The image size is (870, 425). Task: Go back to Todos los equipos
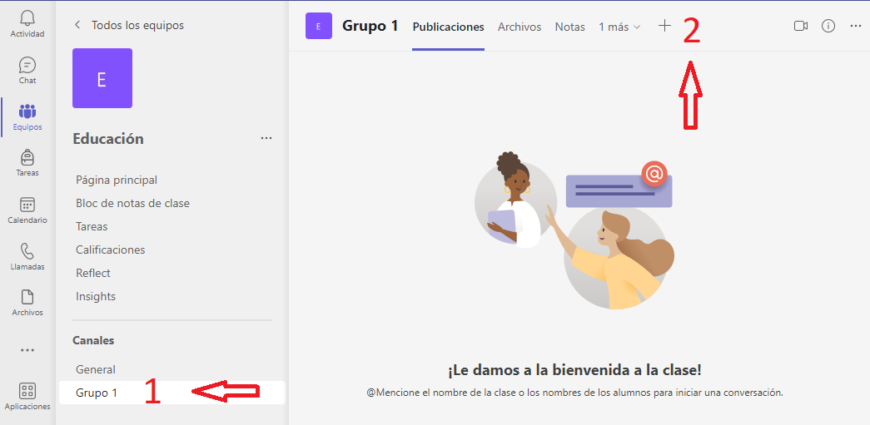(129, 25)
